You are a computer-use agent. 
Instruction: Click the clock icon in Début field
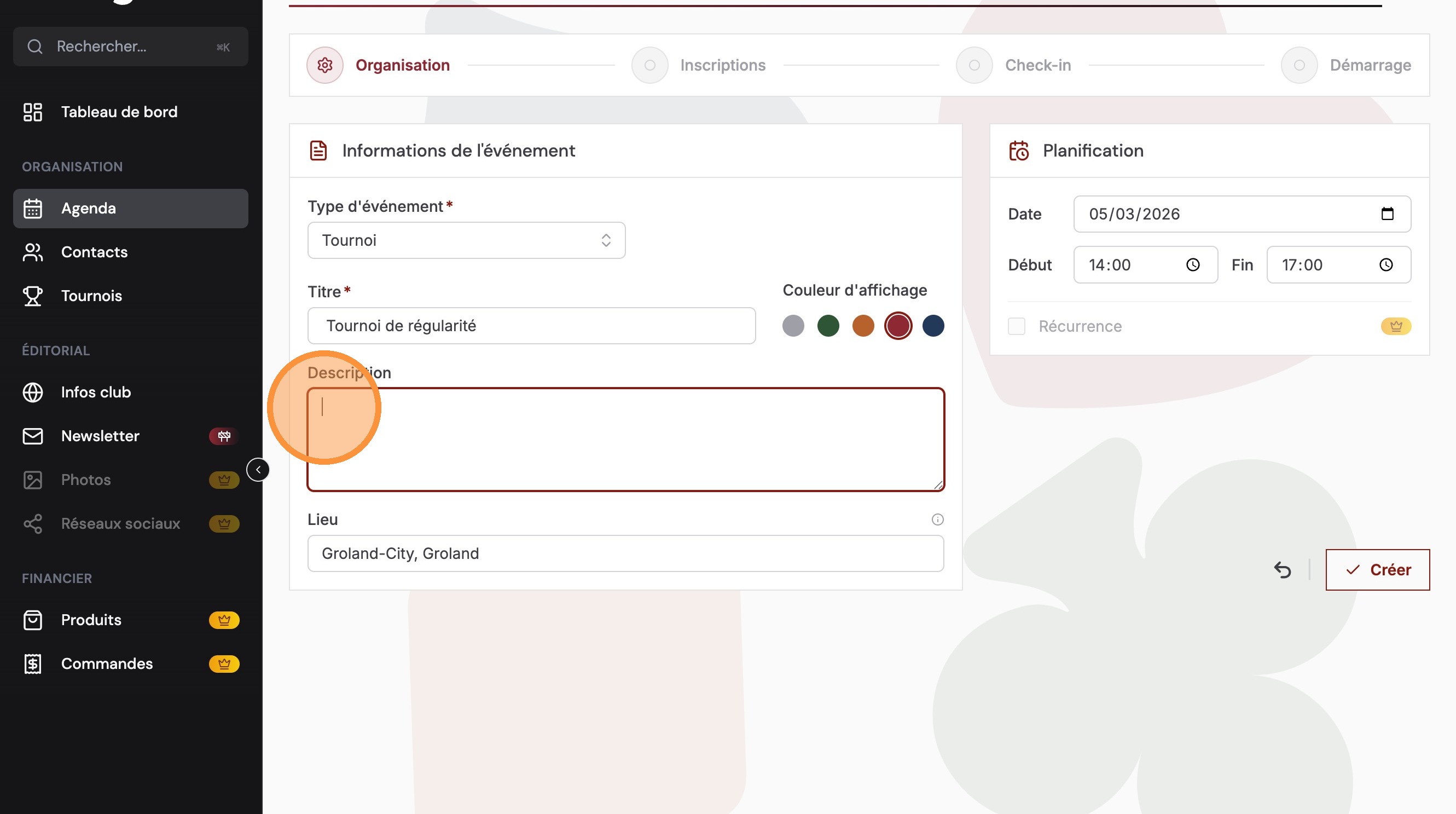click(1193, 264)
